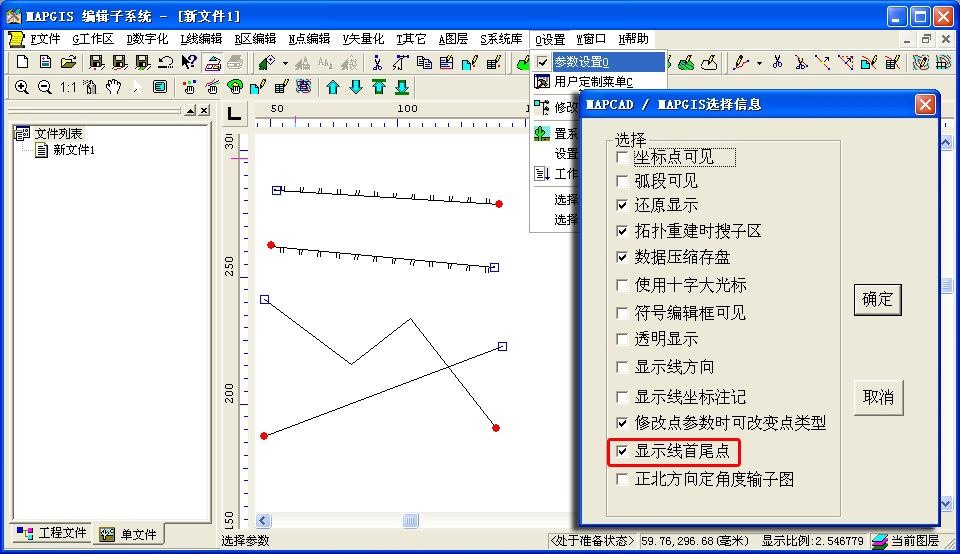Image resolution: width=960 pixels, height=554 pixels.
Task: Click the move-to-top arrow icon
Action: [379, 87]
